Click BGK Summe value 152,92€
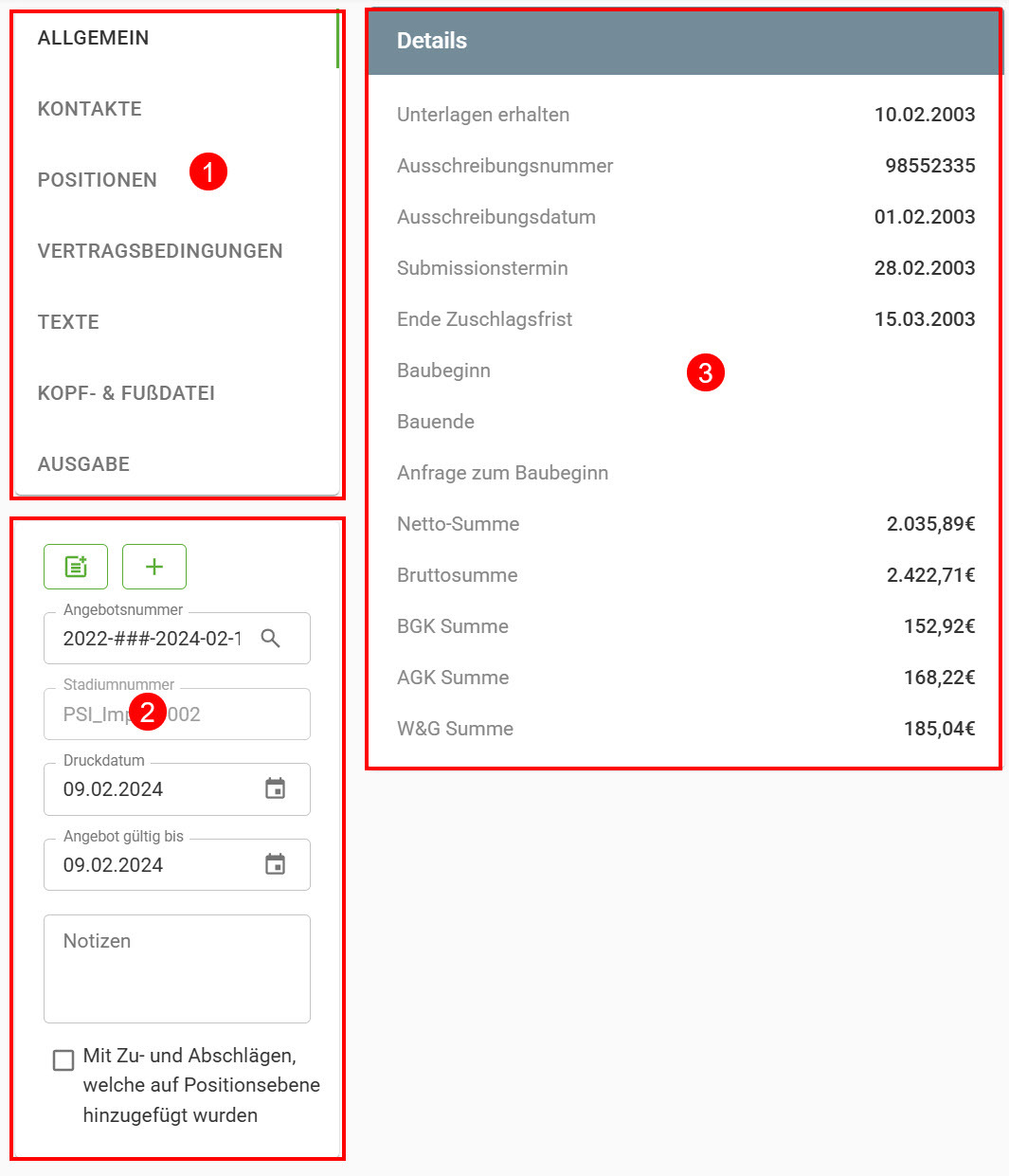 (x=939, y=626)
